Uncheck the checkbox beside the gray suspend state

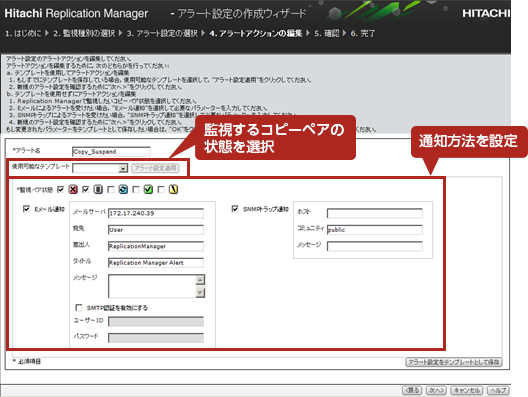pyautogui.click(x=86, y=190)
